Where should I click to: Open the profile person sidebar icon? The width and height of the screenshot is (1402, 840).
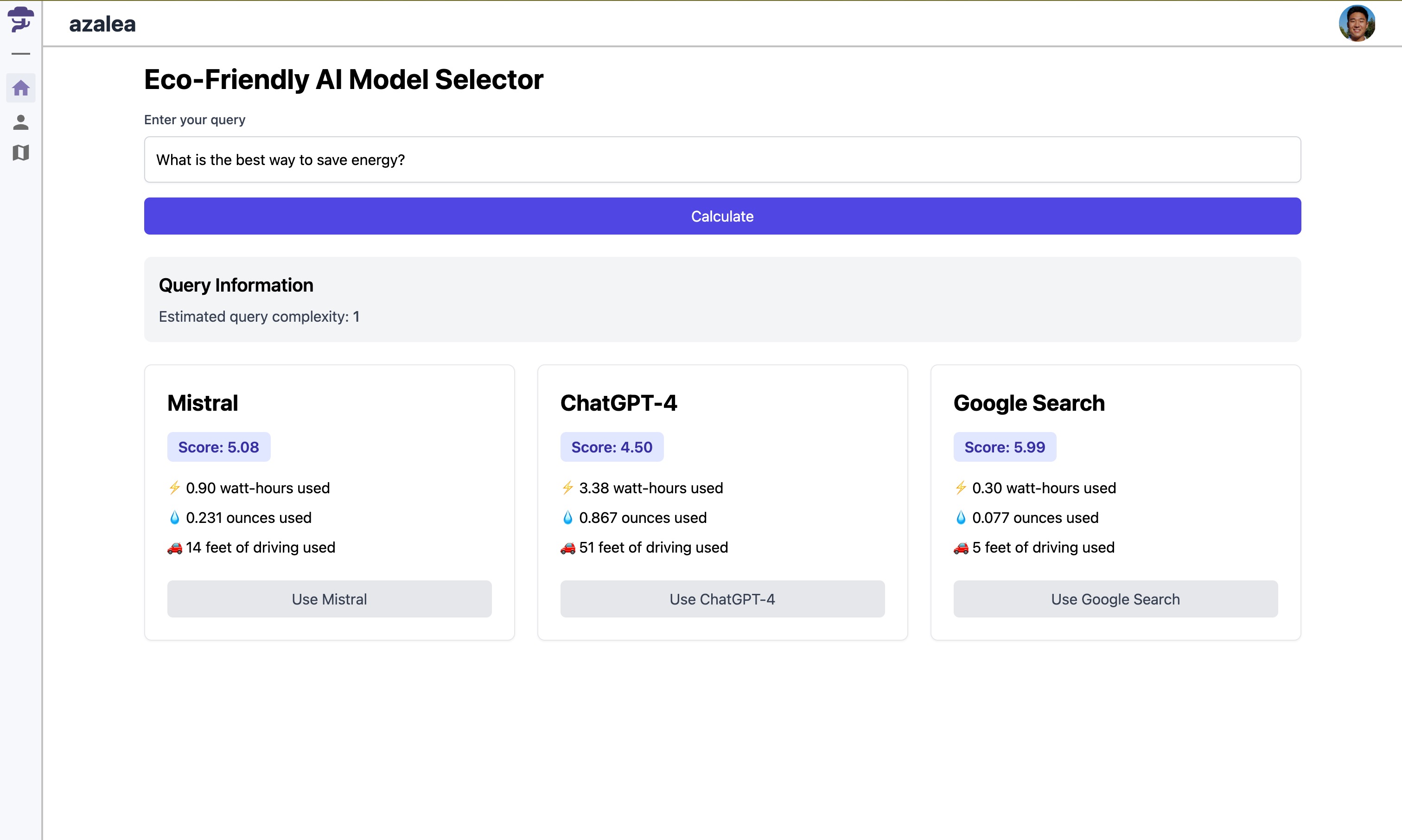21,122
